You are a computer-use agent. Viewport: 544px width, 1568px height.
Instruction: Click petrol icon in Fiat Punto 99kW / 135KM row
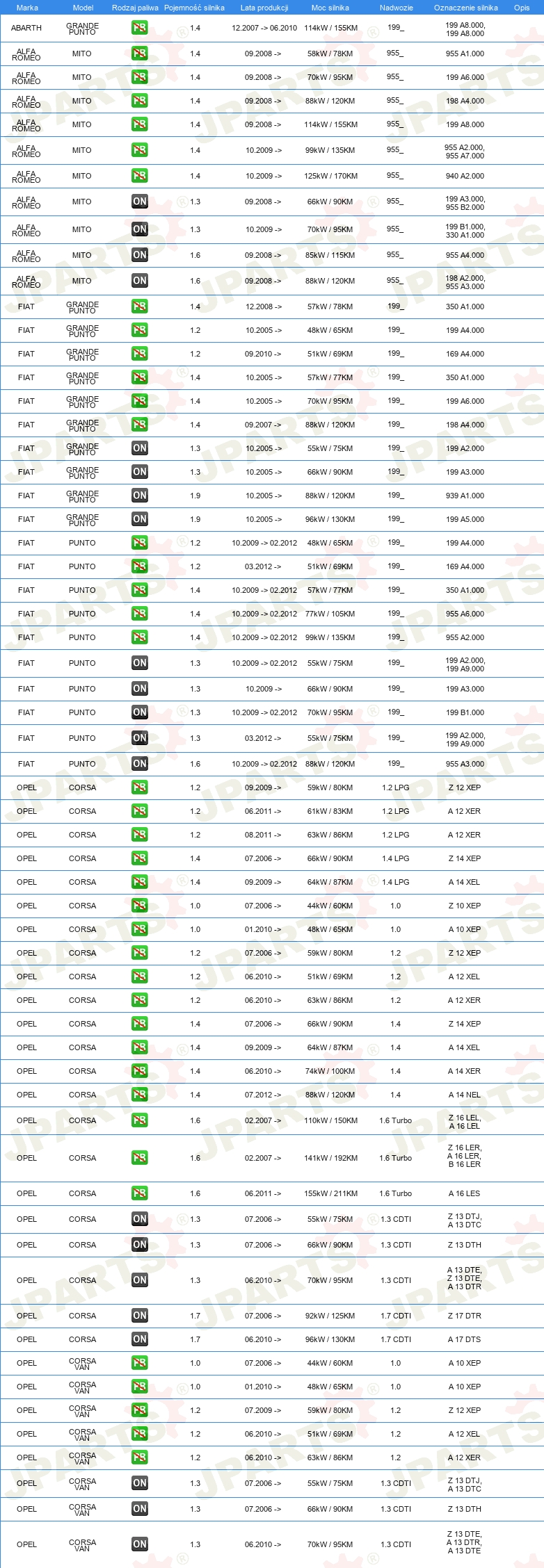140,637
